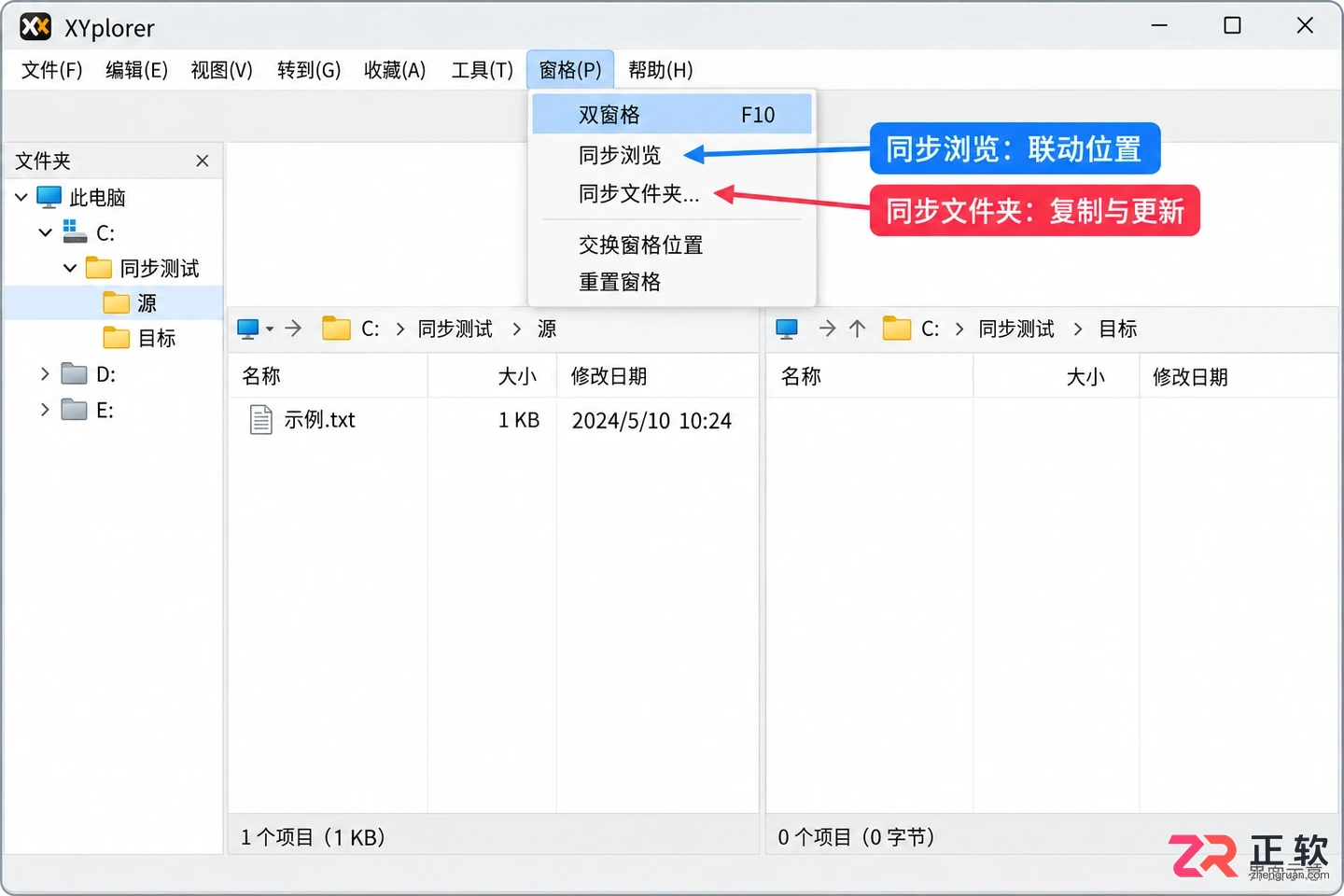Sort left pane by 修改日期 column header
This screenshot has height=896, width=1344.
pyautogui.click(x=657, y=376)
